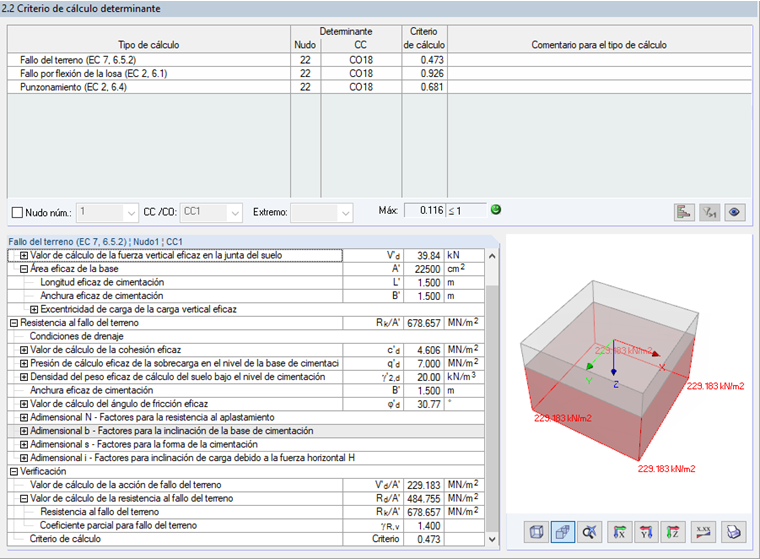This screenshot has height=560, width=760.
Task: Collapse the Verificación section
Action: pos(14,471)
